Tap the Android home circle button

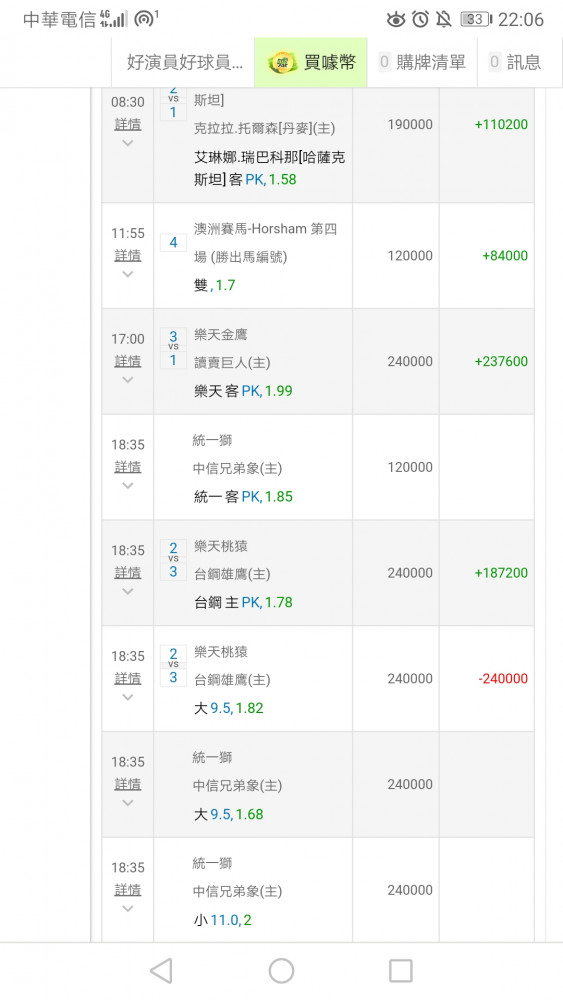[x=281, y=971]
